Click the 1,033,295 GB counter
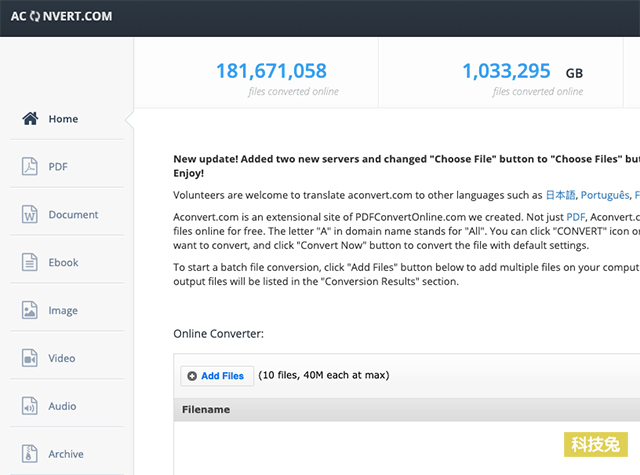 click(x=506, y=71)
